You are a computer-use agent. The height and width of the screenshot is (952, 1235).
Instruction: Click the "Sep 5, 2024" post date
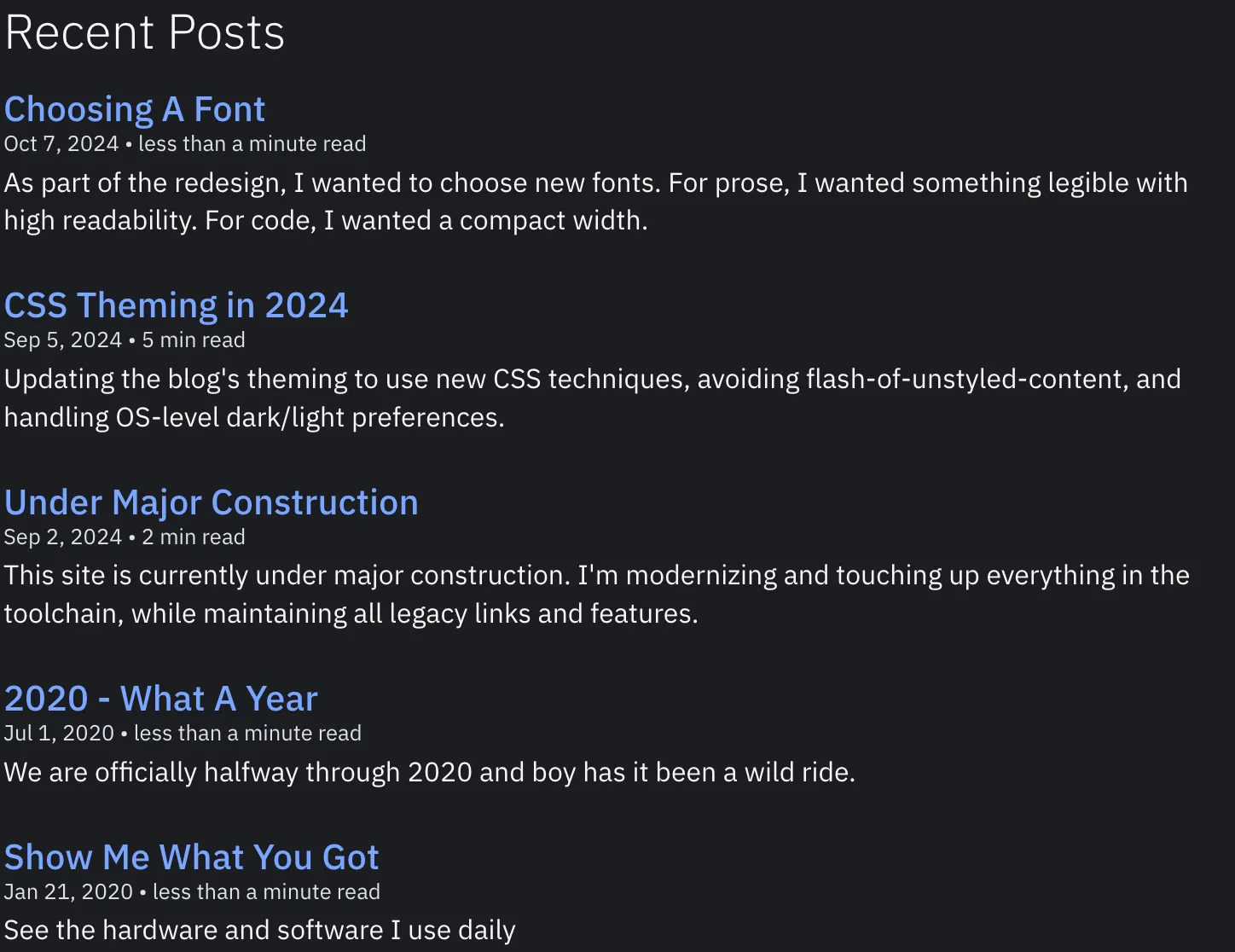pos(63,340)
